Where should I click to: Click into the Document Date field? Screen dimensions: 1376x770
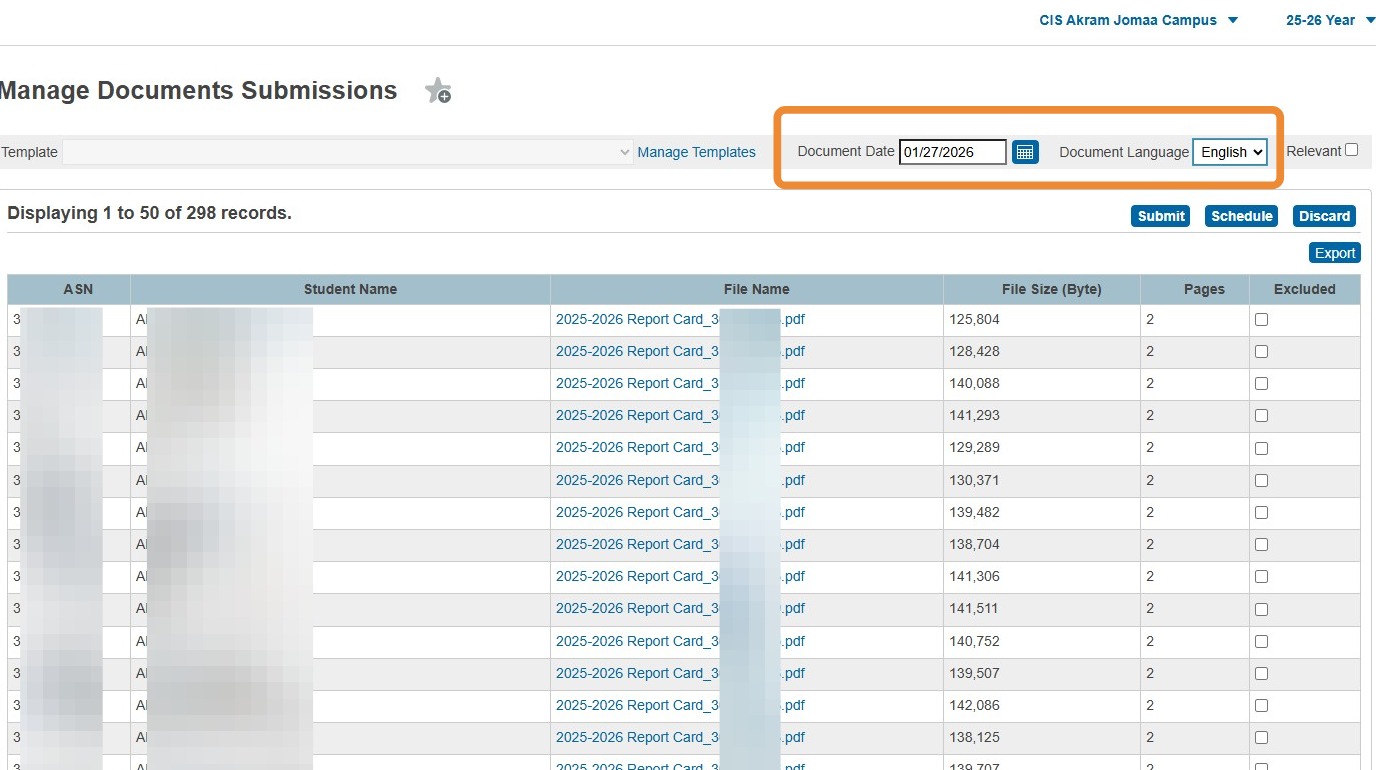coord(952,152)
